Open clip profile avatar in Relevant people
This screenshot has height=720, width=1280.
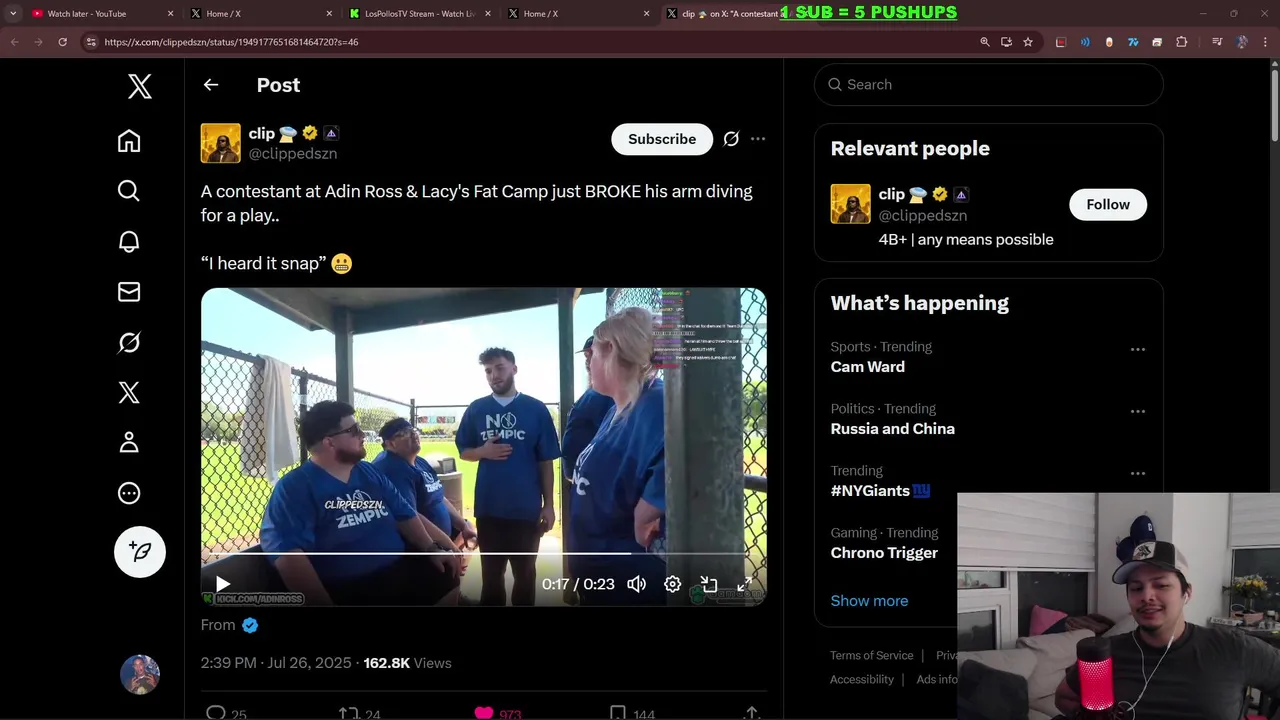850,204
